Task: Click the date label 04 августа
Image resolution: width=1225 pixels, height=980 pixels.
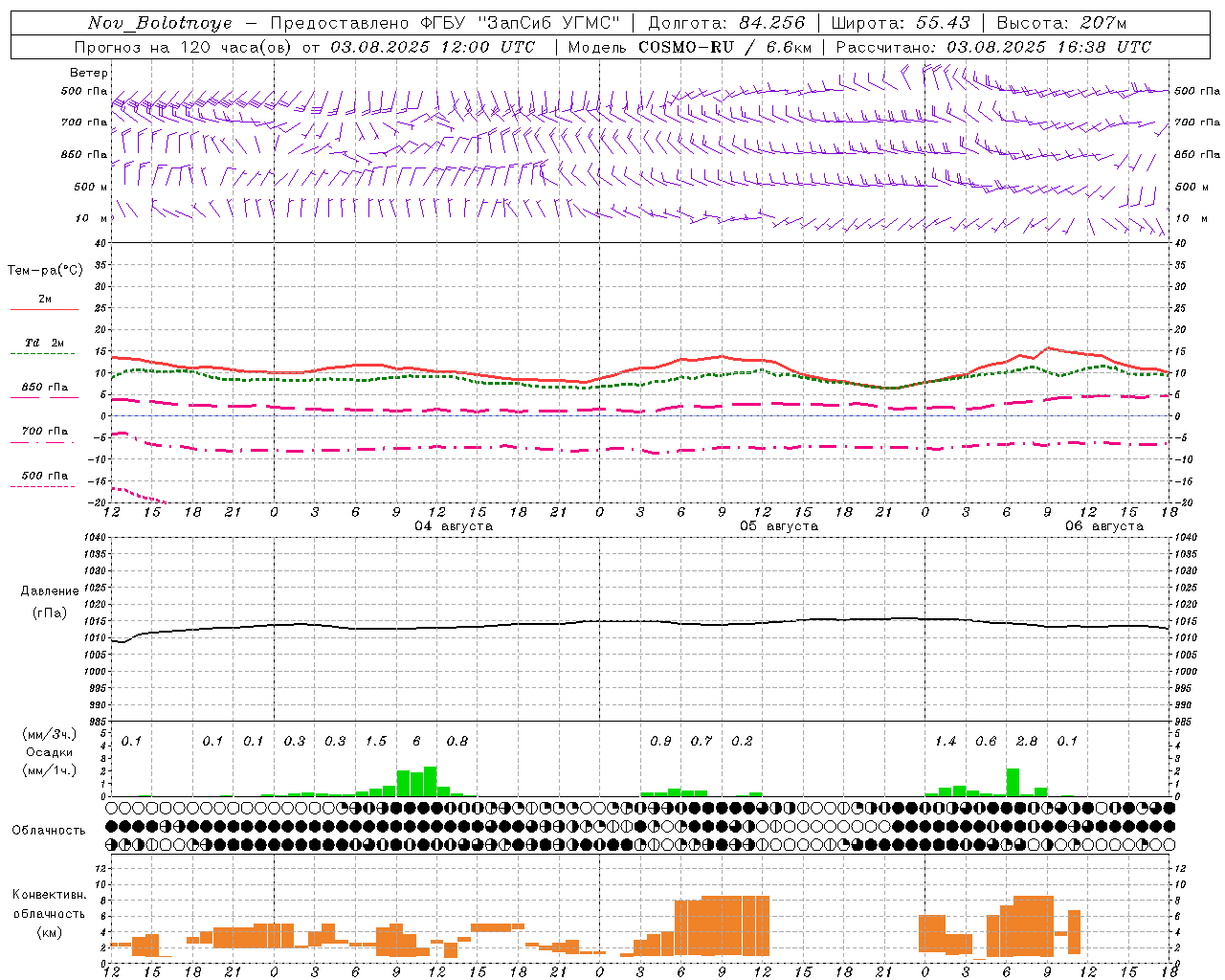Action: click(454, 526)
